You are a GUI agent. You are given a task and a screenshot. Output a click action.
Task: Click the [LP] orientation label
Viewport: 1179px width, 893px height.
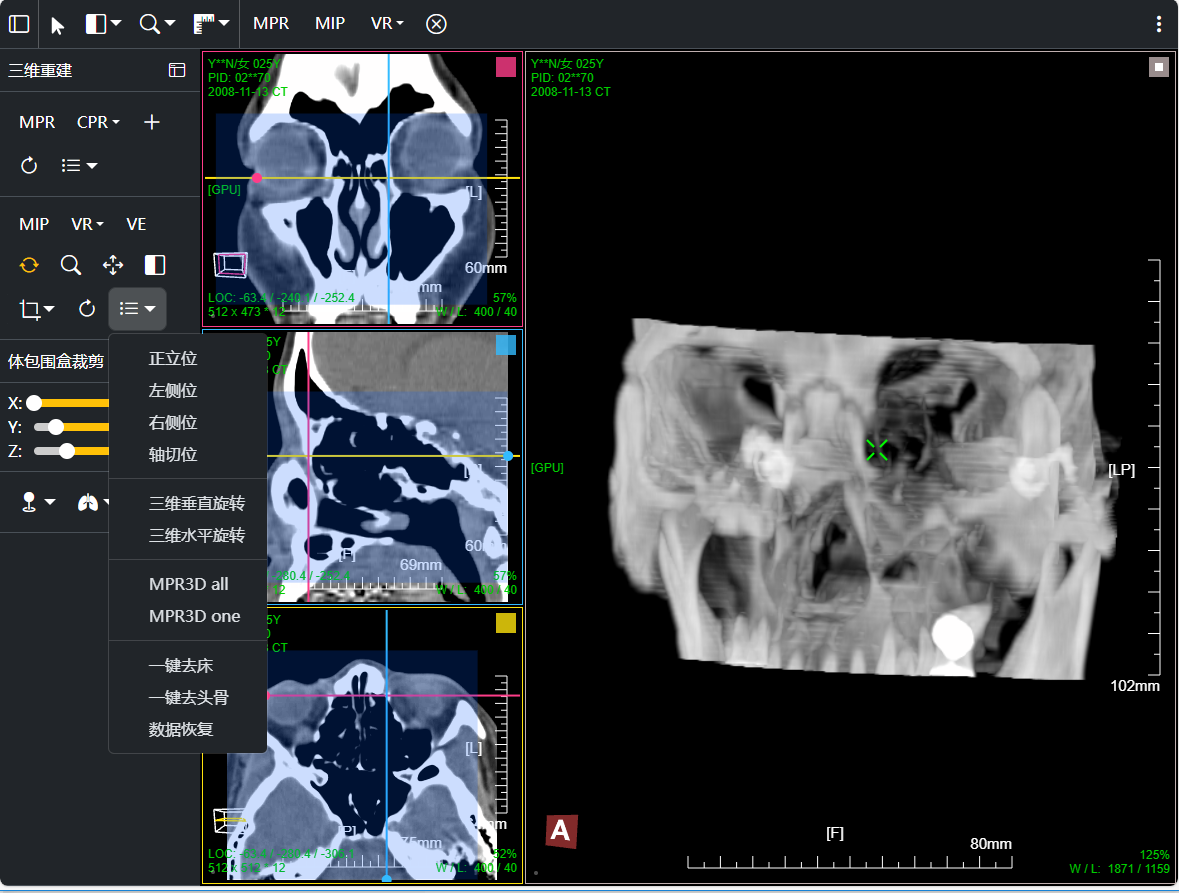(x=1121, y=469)
